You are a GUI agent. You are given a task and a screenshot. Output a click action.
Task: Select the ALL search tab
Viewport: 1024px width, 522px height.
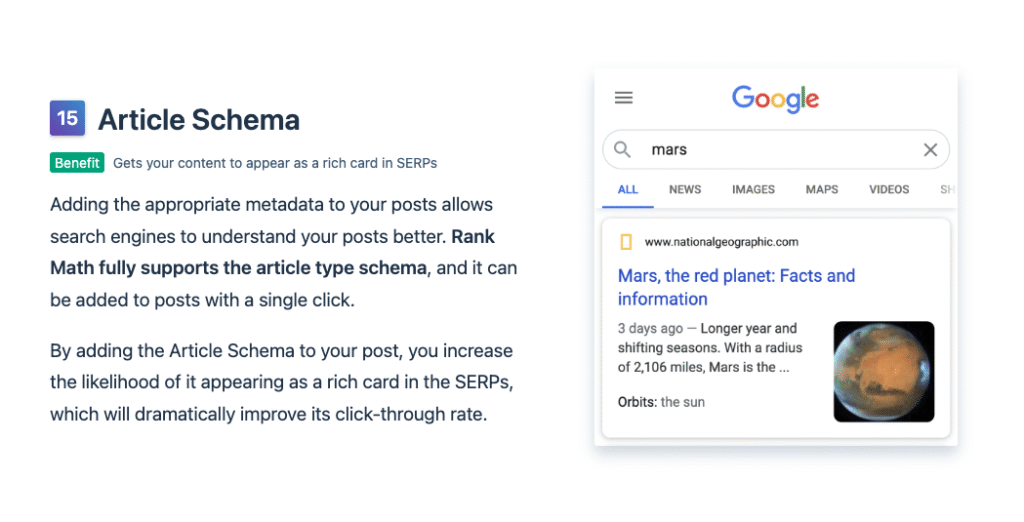(628, 190)
